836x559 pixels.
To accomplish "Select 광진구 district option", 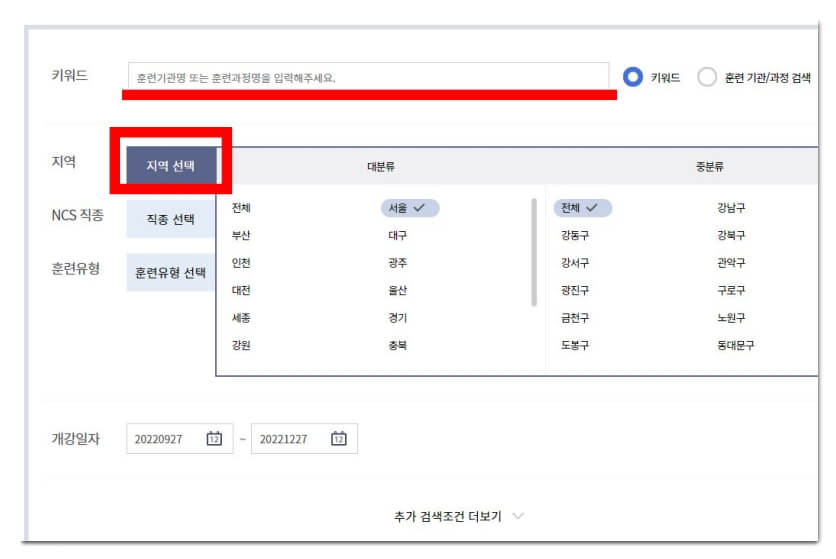I will [575, 290].
